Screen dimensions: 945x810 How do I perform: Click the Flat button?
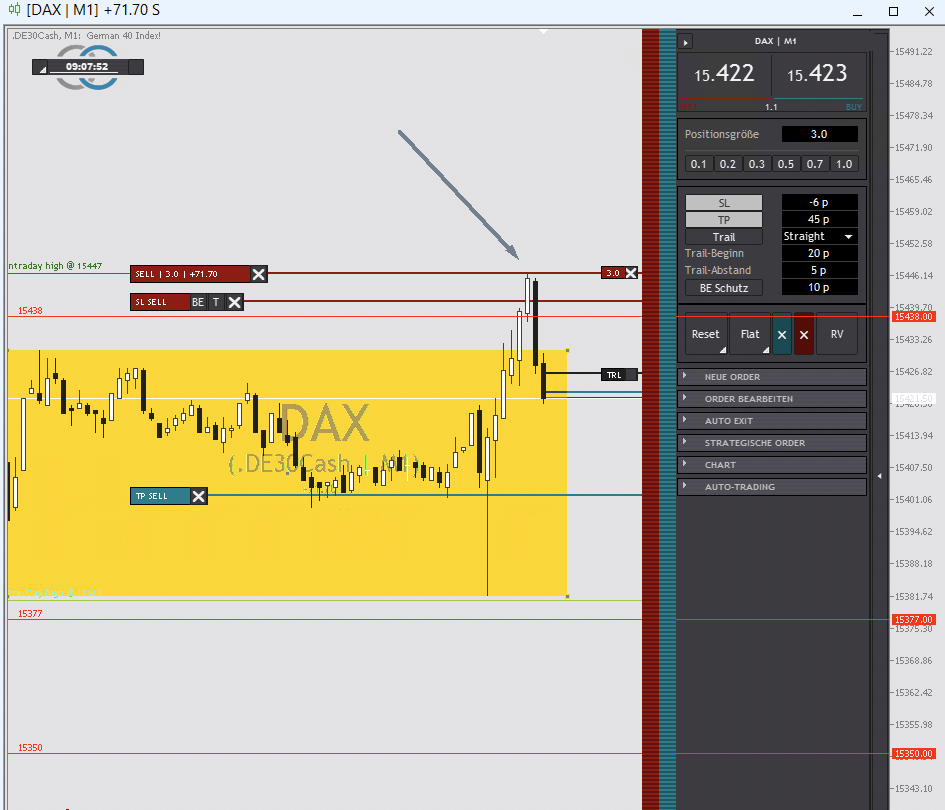pyautogui.click(x=750, y=334)
